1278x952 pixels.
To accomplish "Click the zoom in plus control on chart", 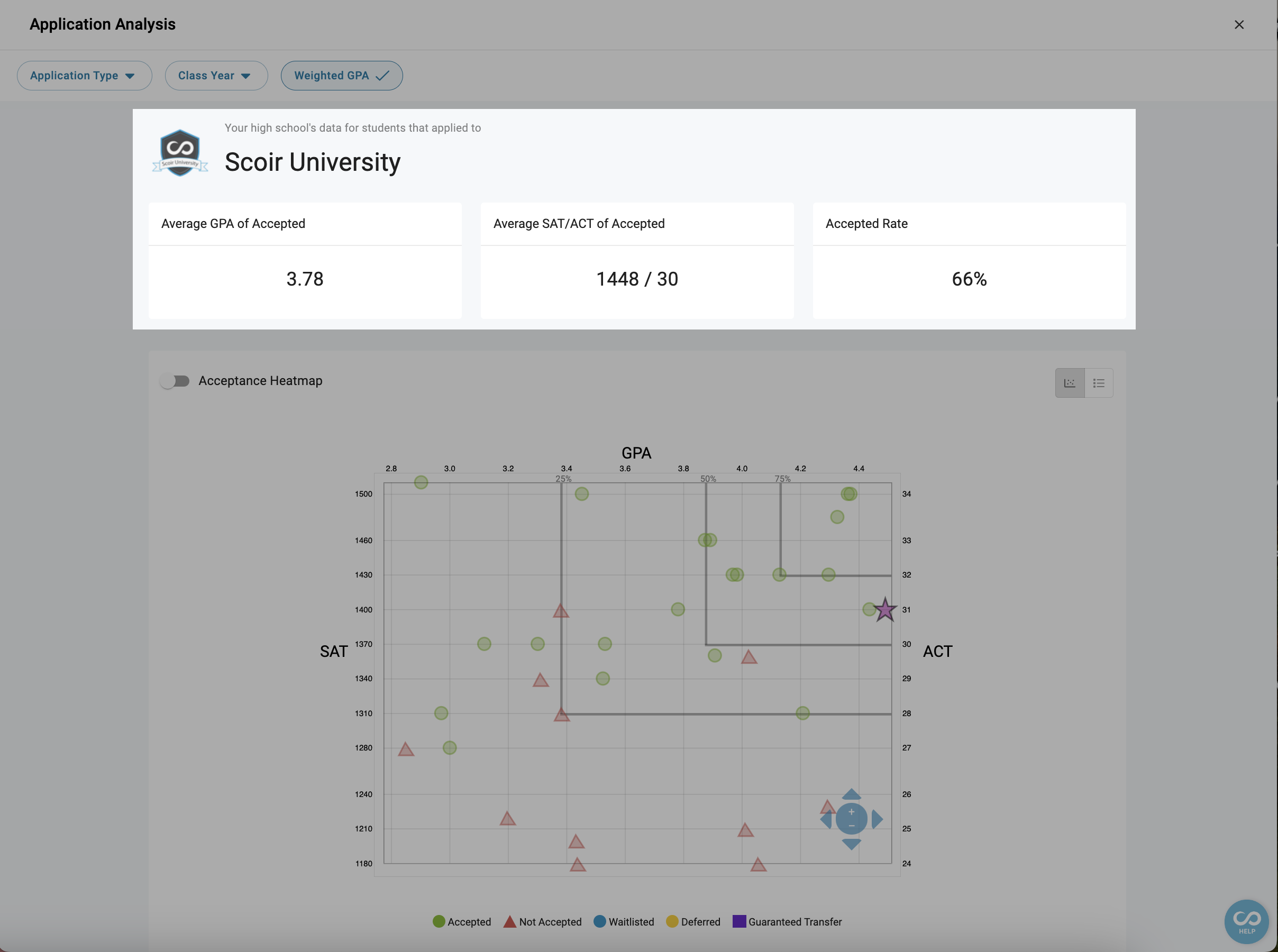I will point(852,811).
